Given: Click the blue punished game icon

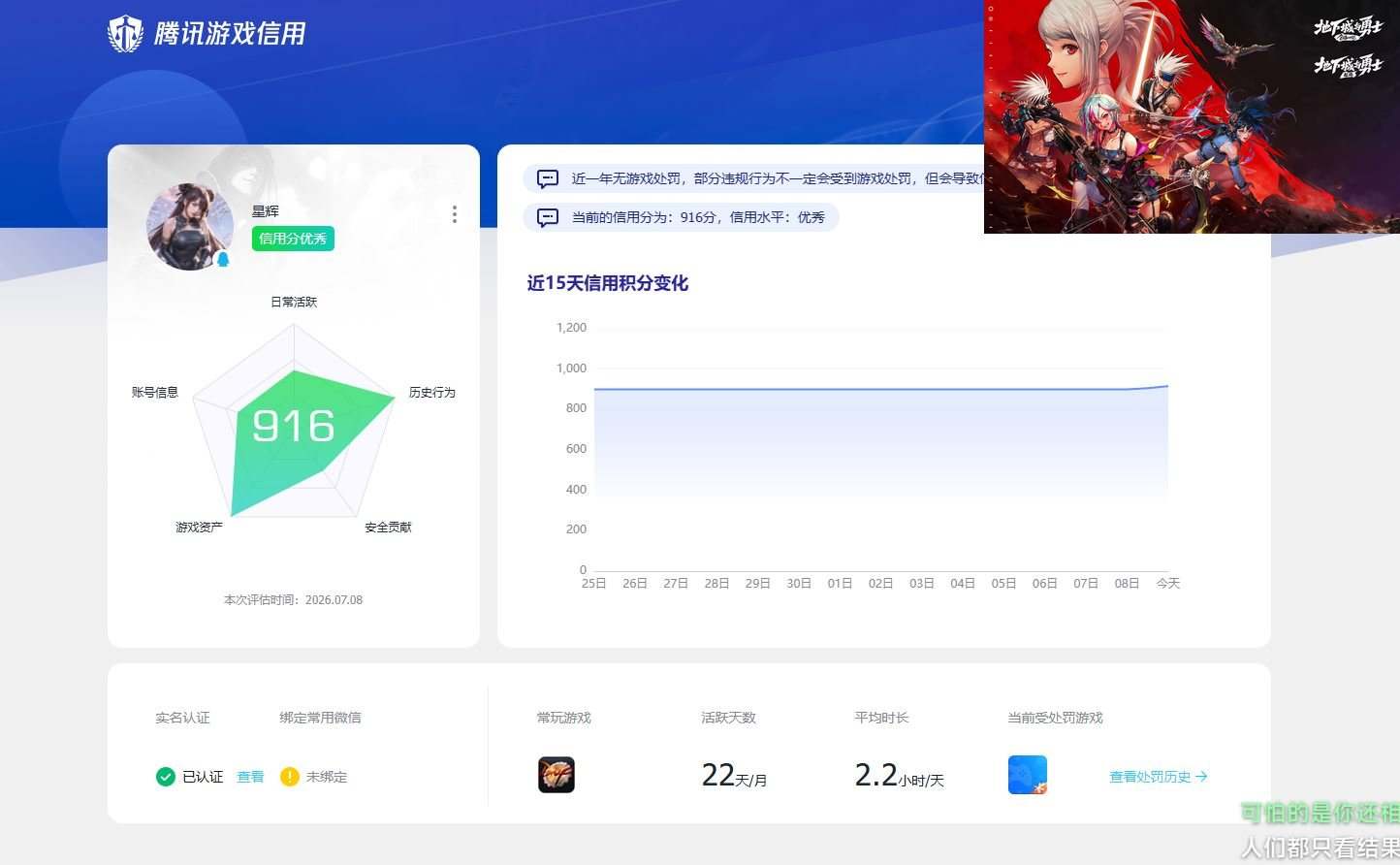Looking at the screenshot, I should point(1028,775).
